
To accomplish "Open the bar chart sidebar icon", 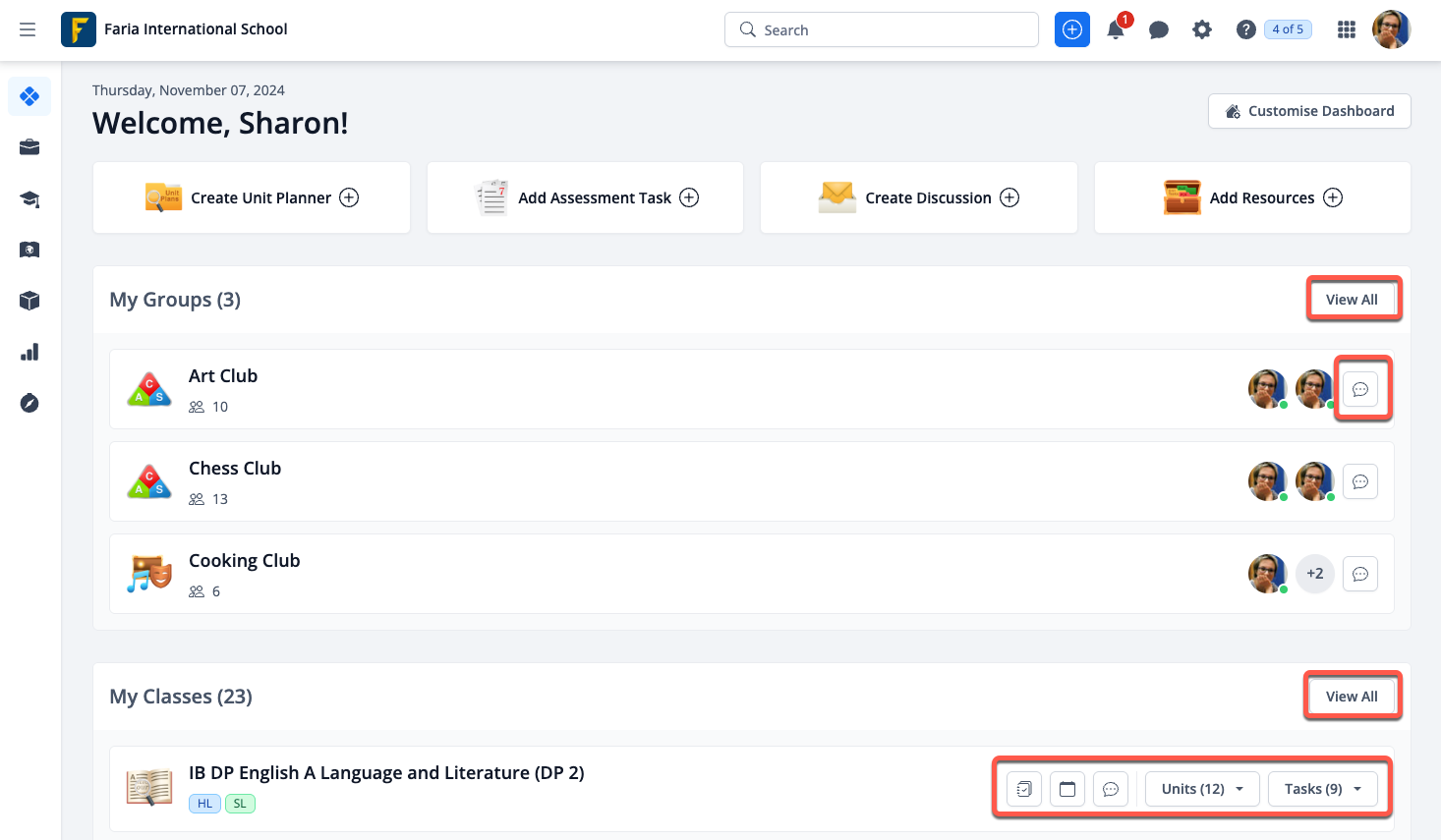I will point(29,352).
